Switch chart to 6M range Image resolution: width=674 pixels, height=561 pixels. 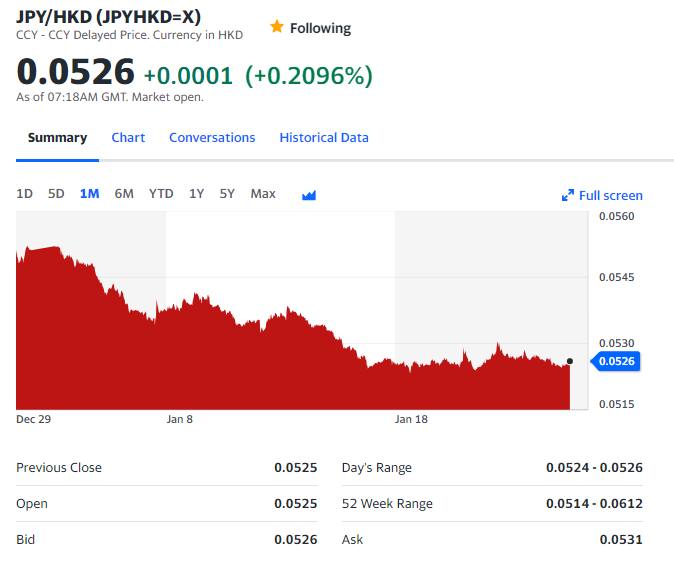[x=124, y=194]
